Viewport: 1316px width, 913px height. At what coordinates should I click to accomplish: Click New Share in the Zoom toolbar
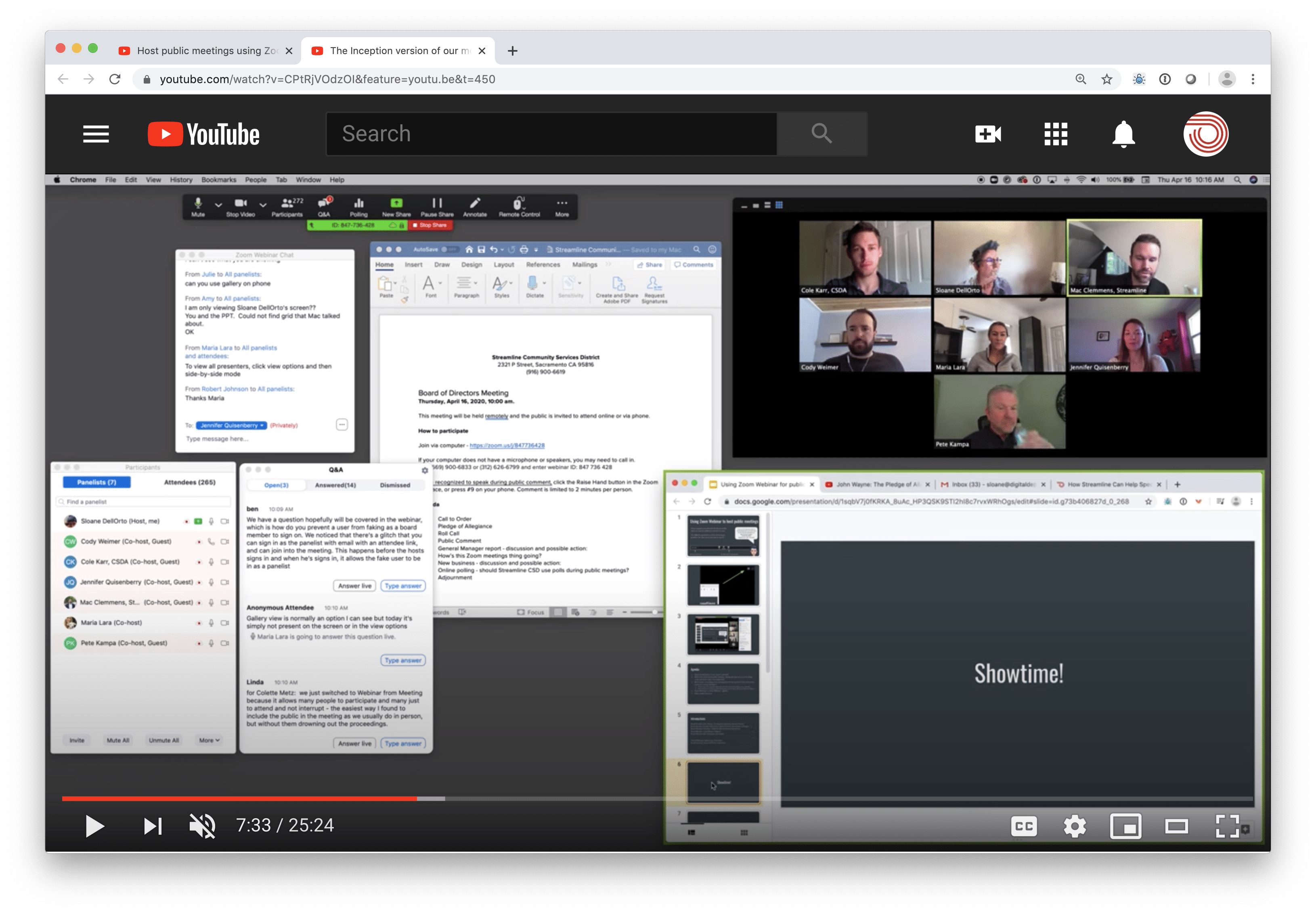[x=396, y=207]
